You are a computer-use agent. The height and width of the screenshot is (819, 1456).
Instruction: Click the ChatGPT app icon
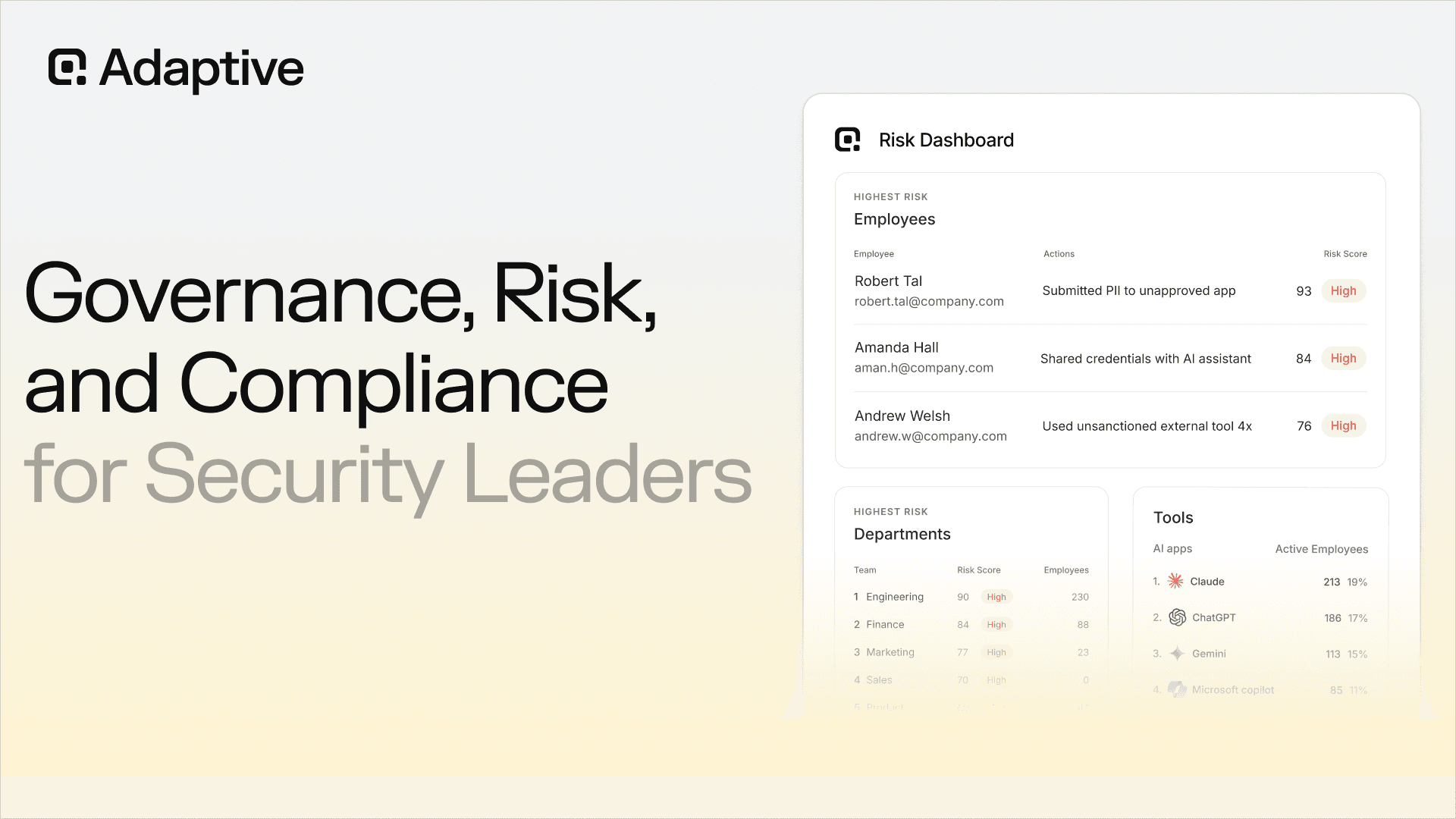pyautogui.click(x=1177, y=617)
